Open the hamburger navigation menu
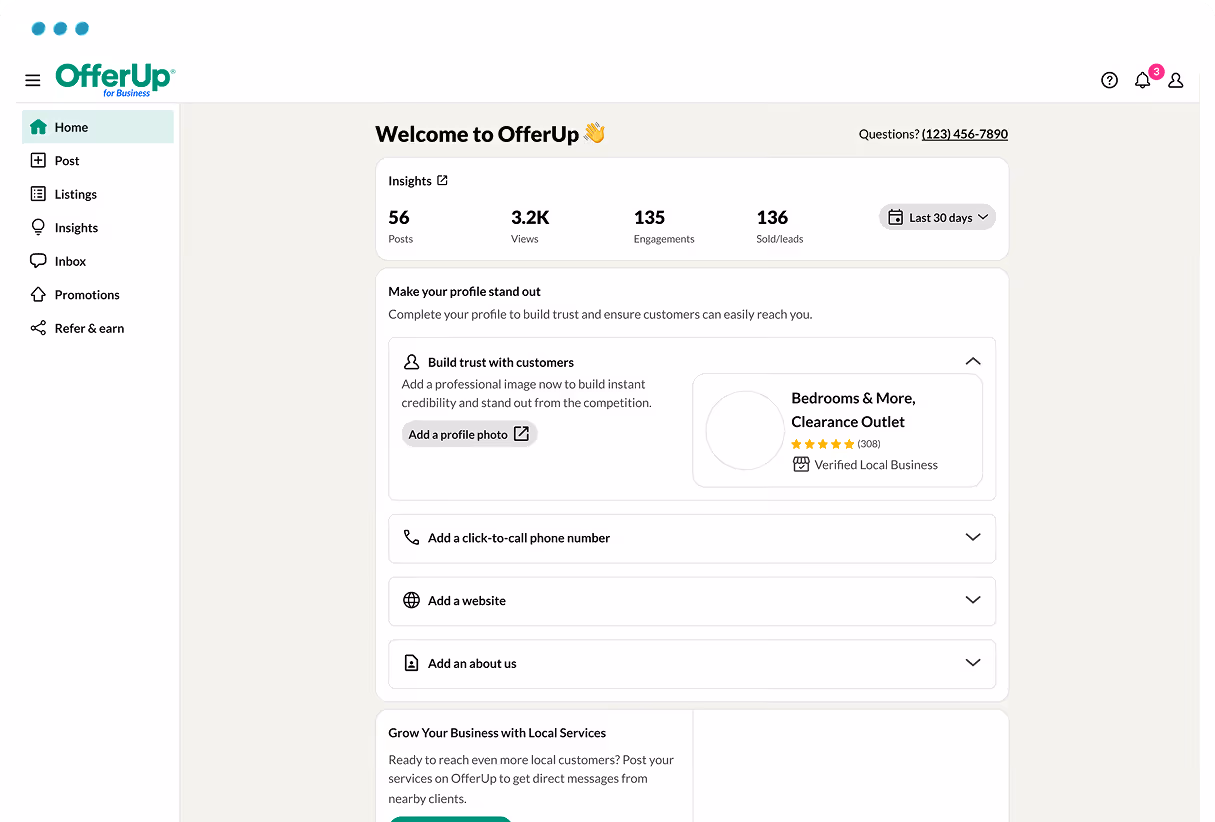 pos(33,80)
